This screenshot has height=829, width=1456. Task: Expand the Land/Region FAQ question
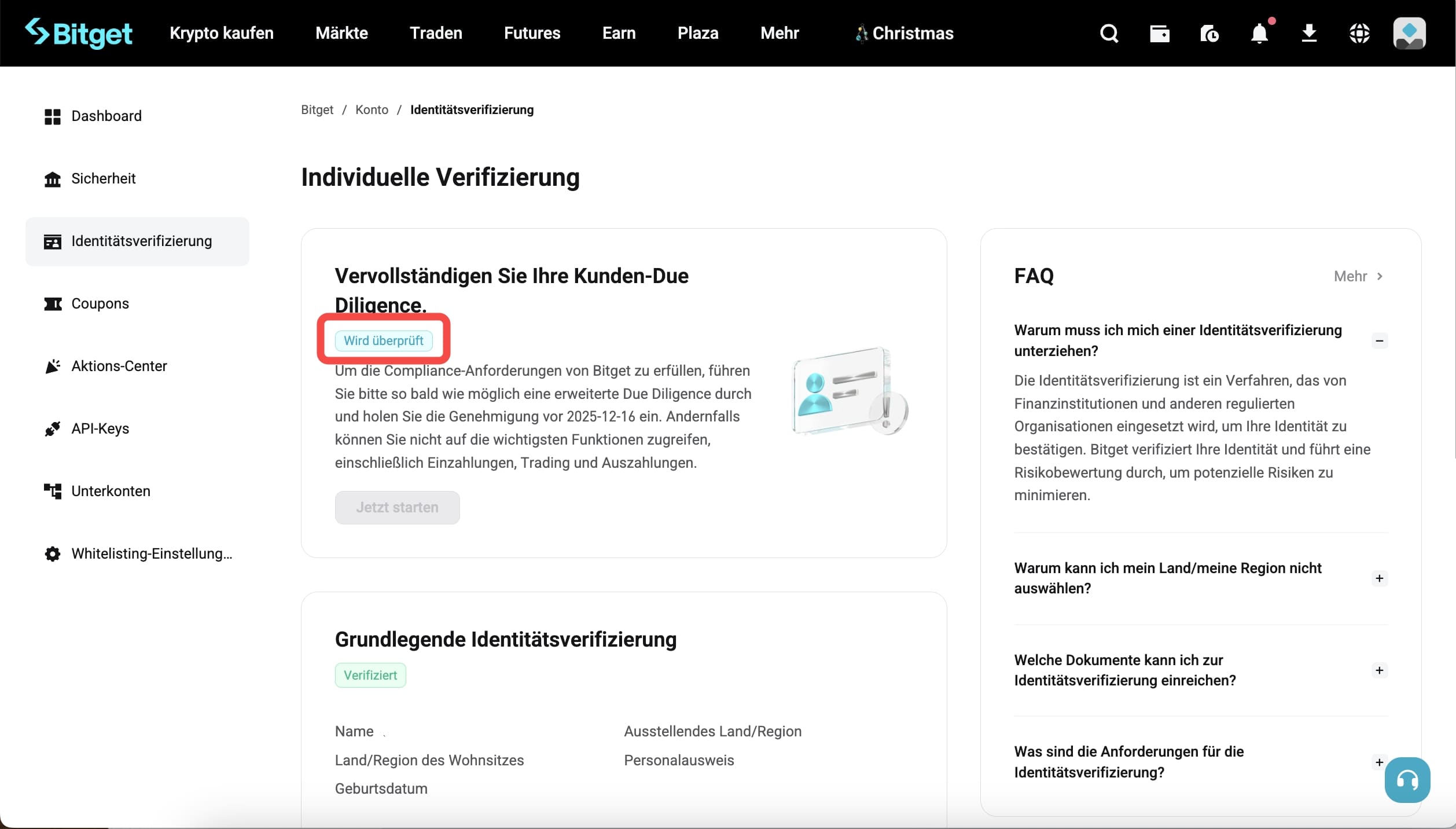tap(1380, 578)
